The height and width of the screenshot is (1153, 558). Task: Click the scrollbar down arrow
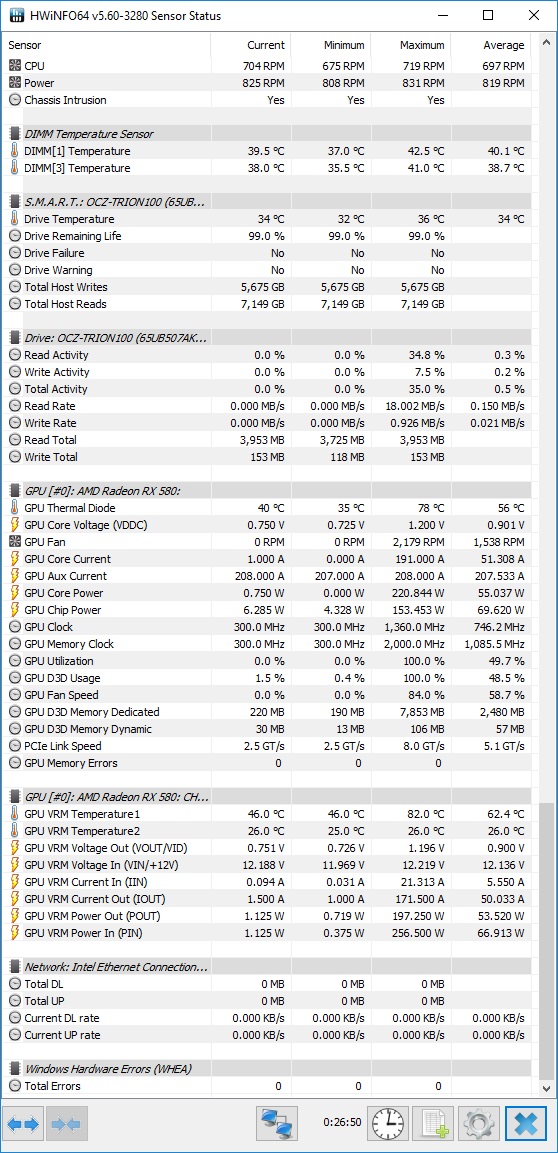(547, 1088)
